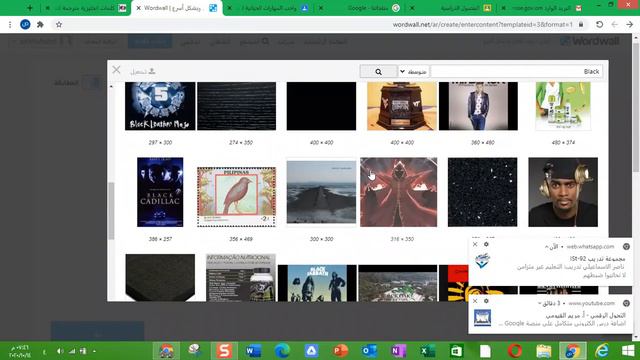Open the www.youtube.com notification message
The width and height of the screenshot is (640, 360).
point(550,315)
